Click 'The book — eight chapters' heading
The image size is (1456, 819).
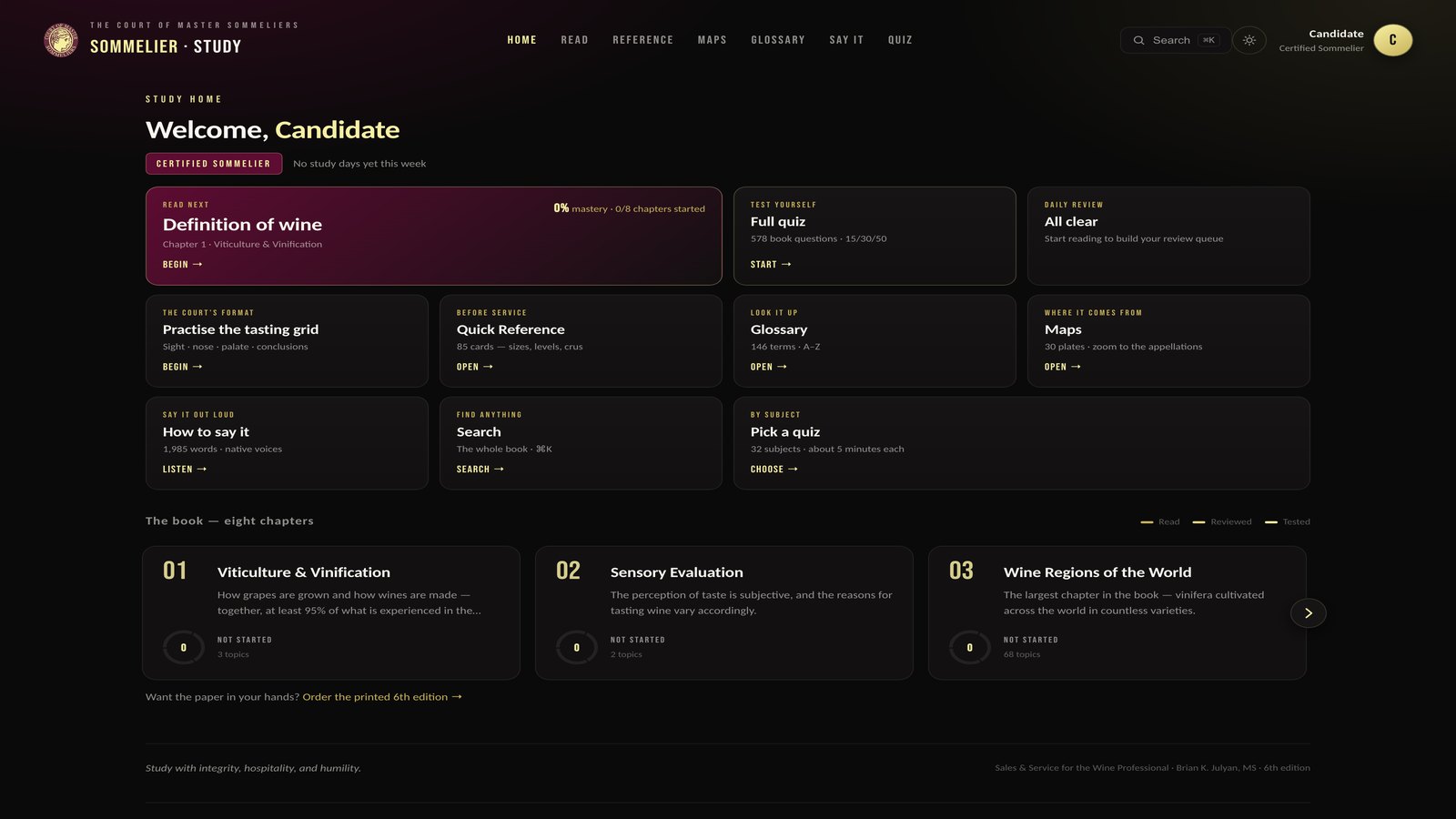point(229,521)
